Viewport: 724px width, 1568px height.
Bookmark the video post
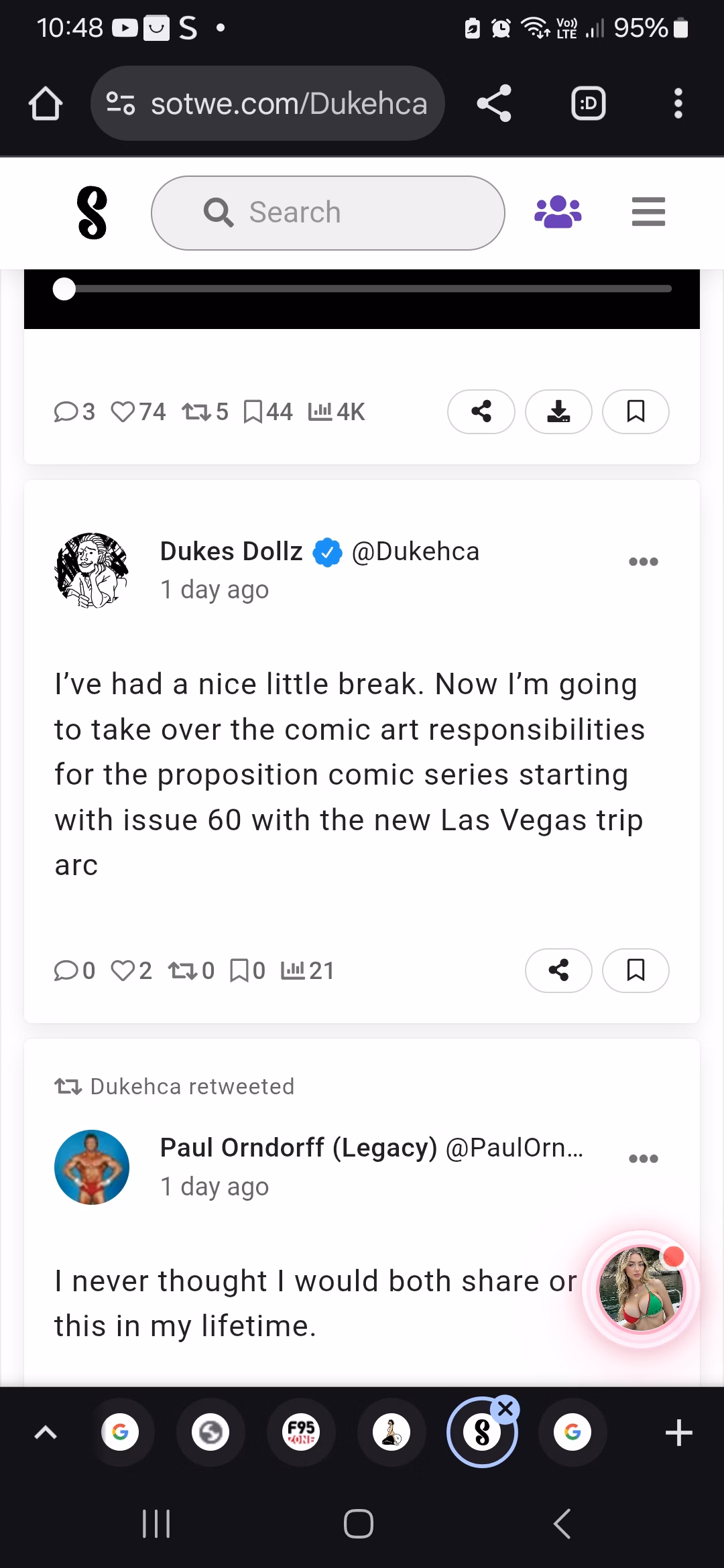tap(636, 411)
